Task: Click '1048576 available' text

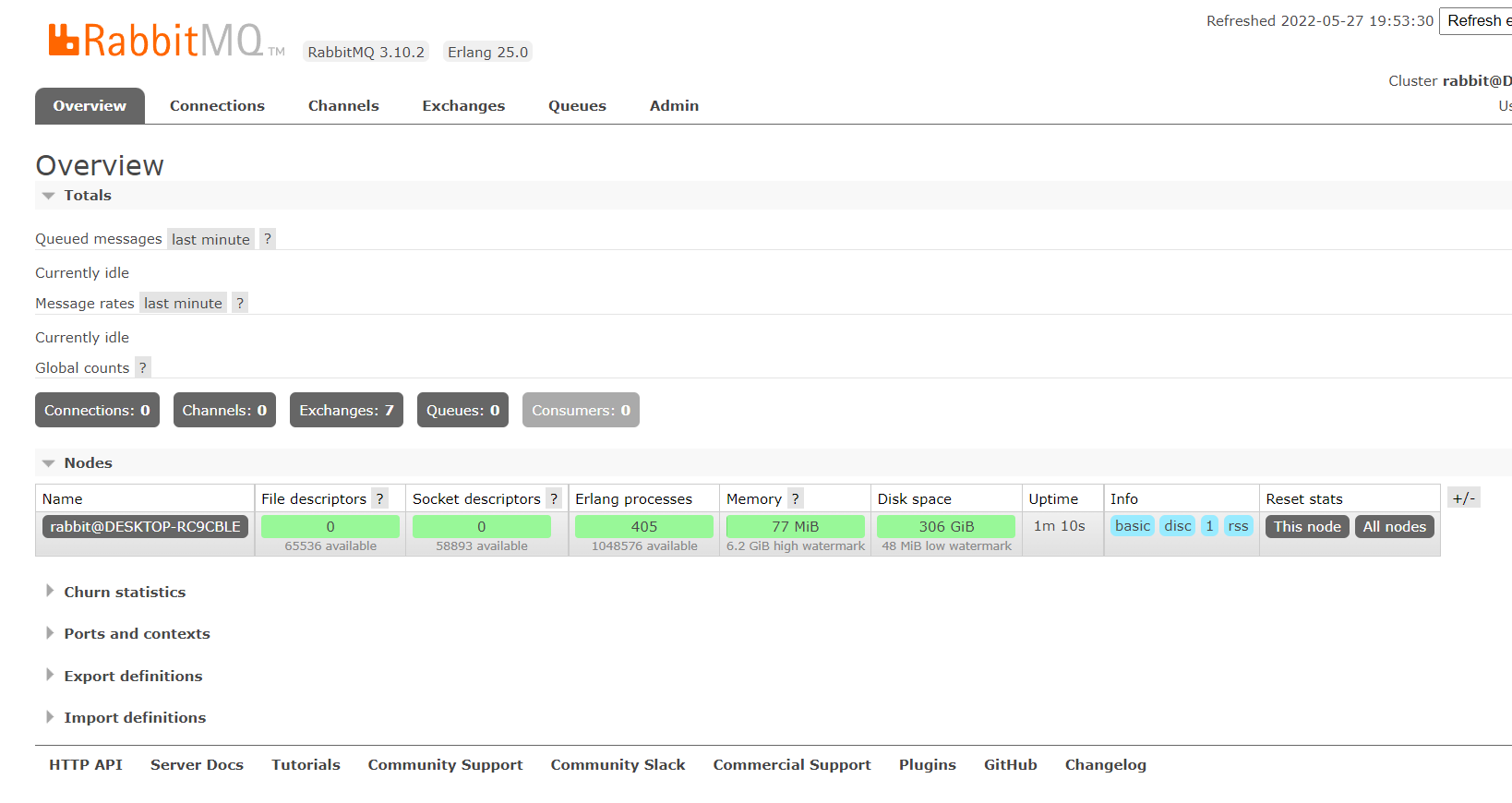Action: (644, 545)
